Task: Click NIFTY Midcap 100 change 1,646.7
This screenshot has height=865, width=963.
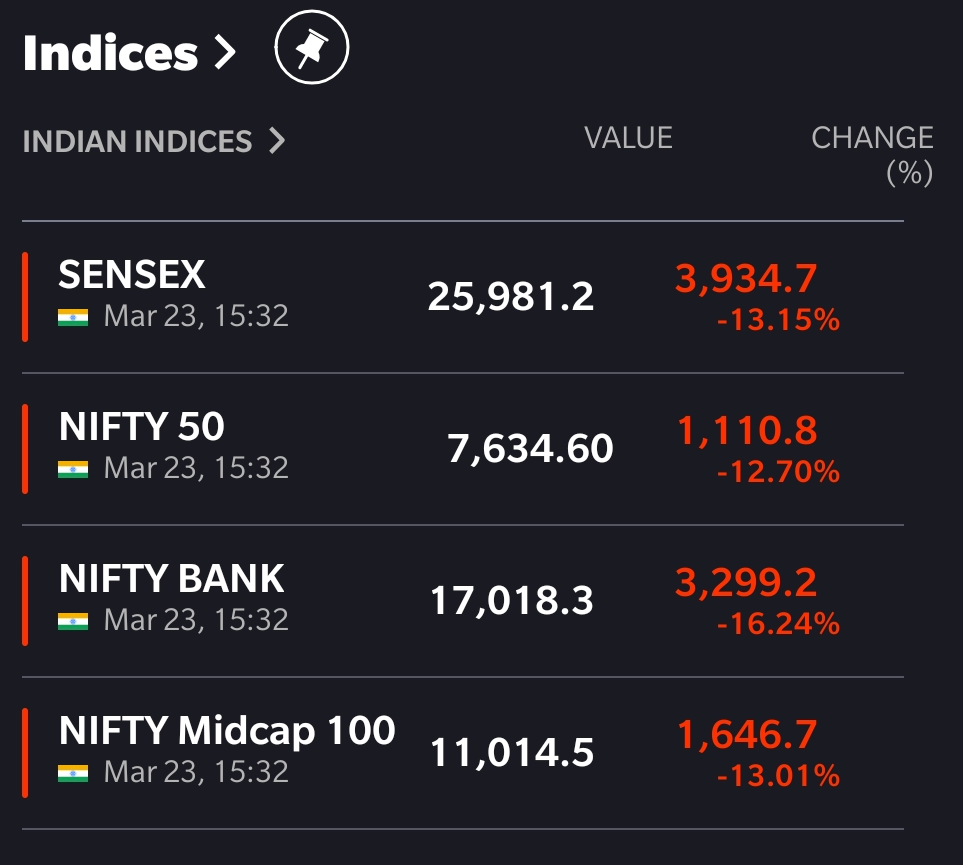Action: 747,734
